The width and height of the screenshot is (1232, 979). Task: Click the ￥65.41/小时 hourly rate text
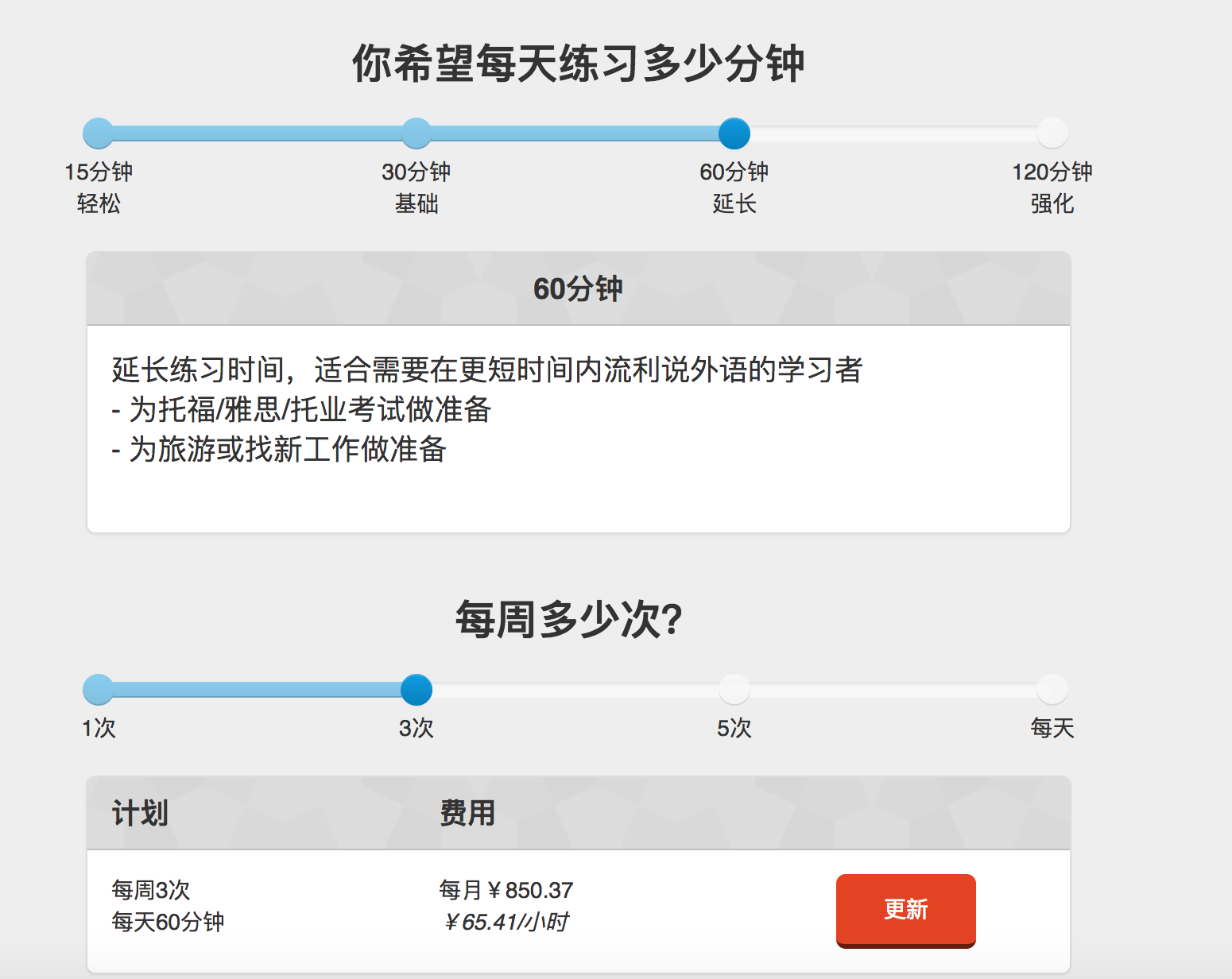(x=509, y=923)
